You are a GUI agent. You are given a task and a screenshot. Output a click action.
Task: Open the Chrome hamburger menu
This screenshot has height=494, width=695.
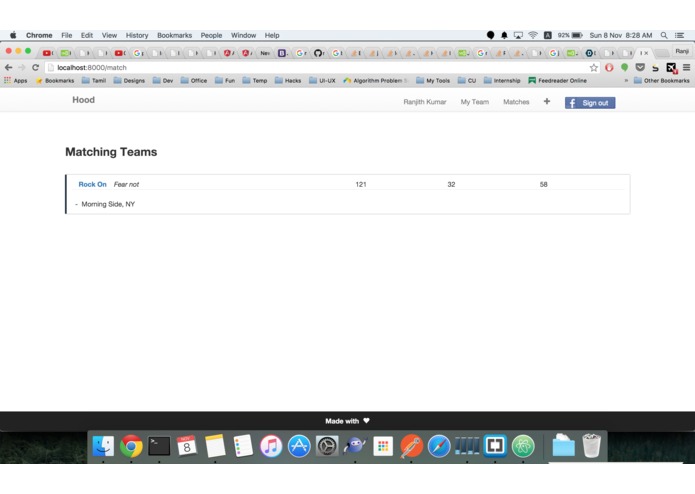click(x=686, y=67)
